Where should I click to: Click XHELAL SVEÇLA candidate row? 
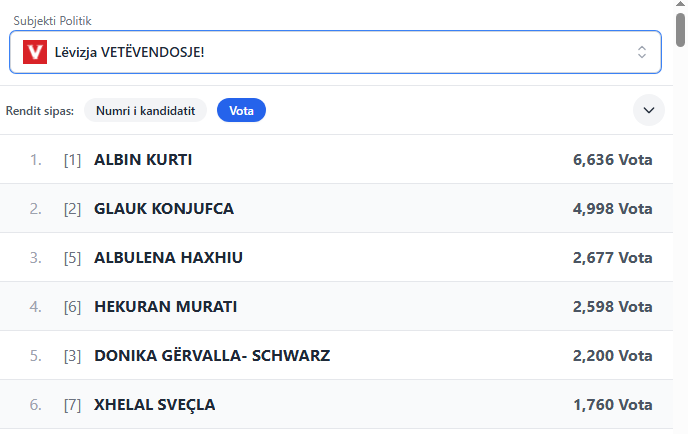336,405
